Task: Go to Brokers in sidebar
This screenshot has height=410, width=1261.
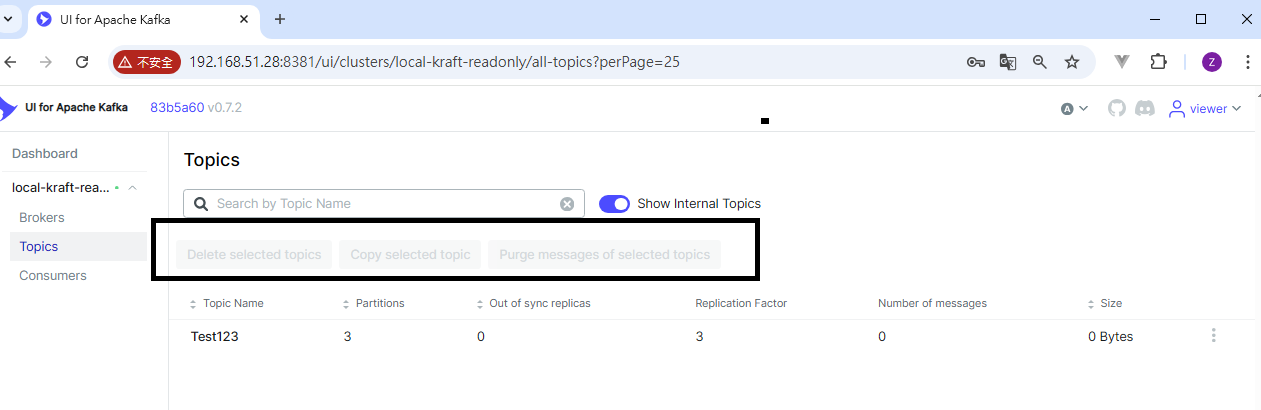Action: (42, 217)
